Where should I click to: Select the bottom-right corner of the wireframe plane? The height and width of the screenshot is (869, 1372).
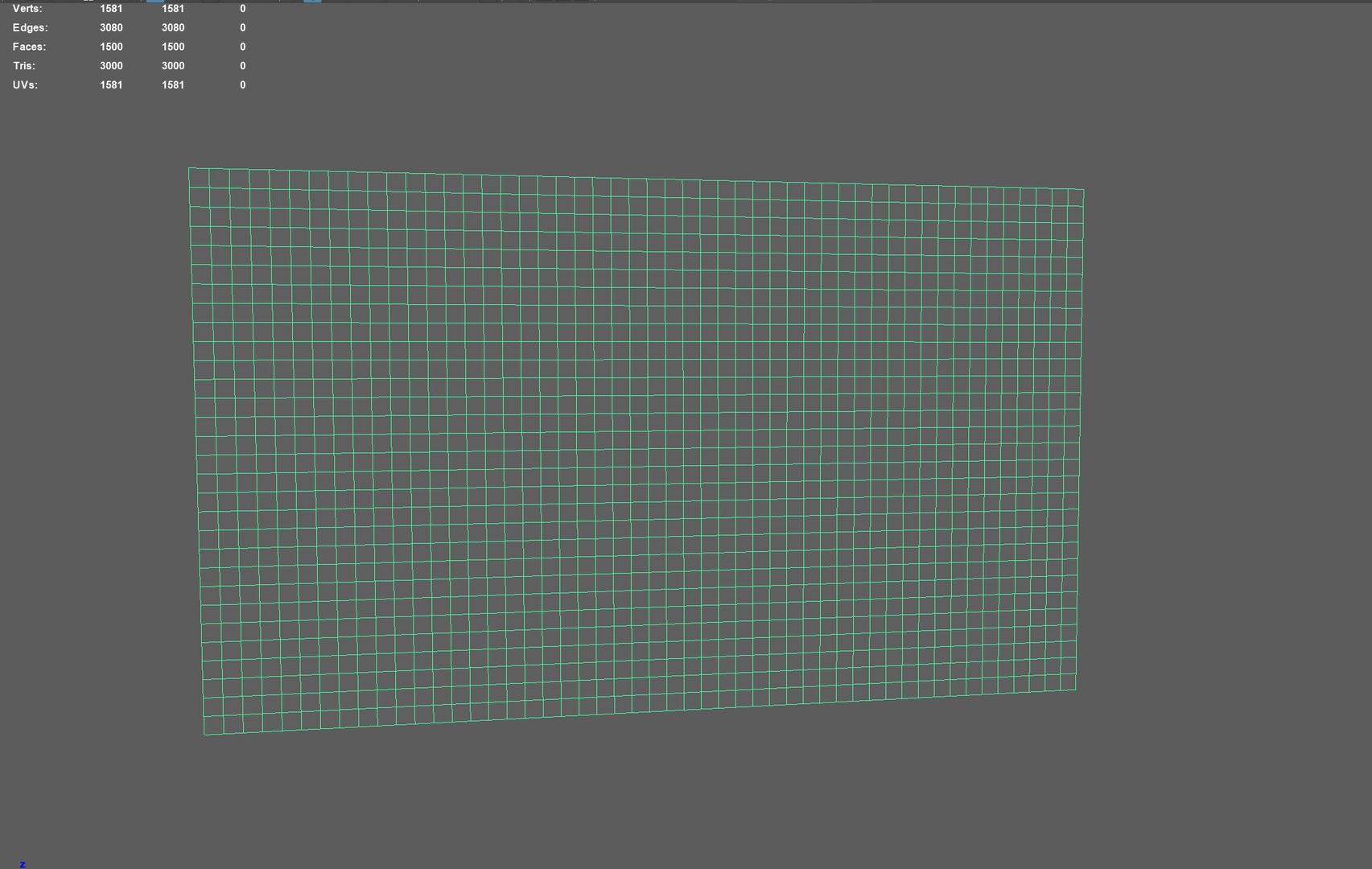tap(1076, 689)
